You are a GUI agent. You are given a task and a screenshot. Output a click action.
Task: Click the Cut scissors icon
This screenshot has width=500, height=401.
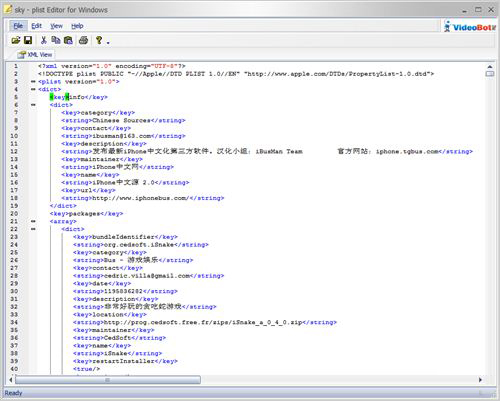43,40
